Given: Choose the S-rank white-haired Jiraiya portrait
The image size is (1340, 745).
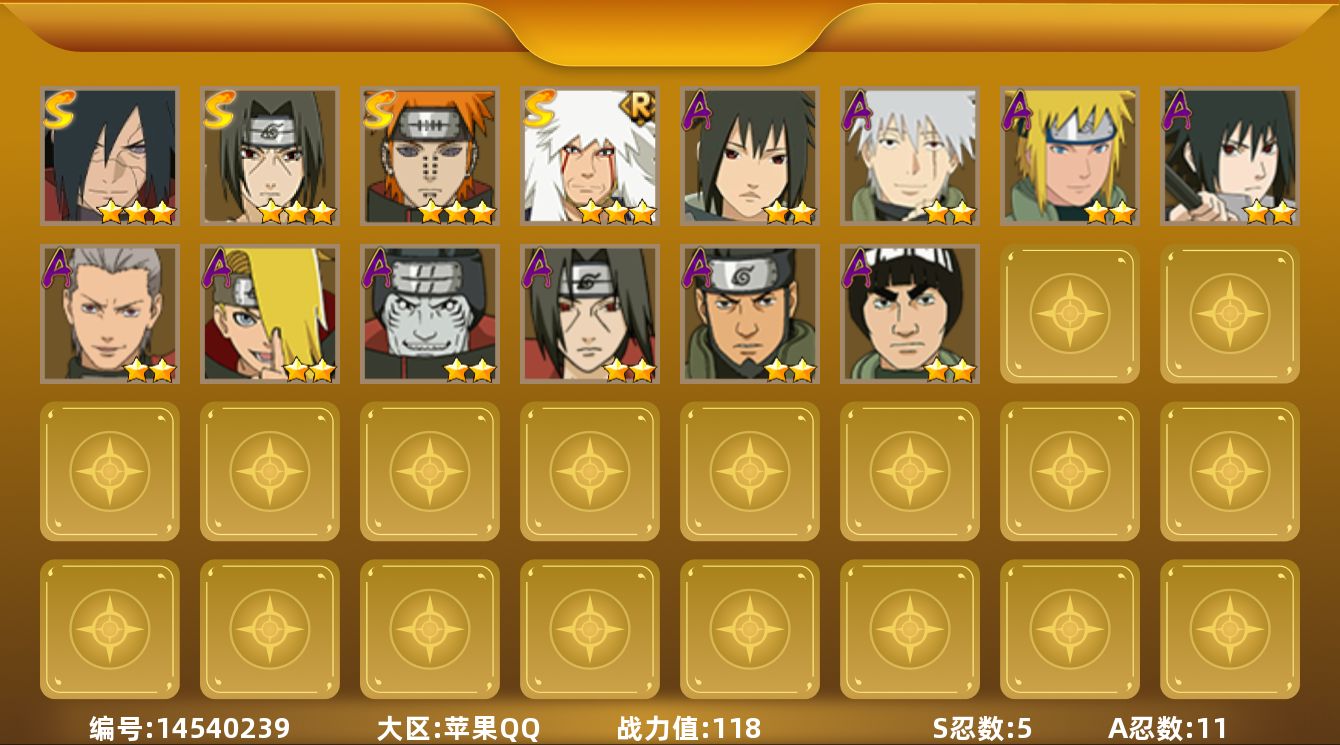Looking at the screenshot, I should click(x=590, y=156).
